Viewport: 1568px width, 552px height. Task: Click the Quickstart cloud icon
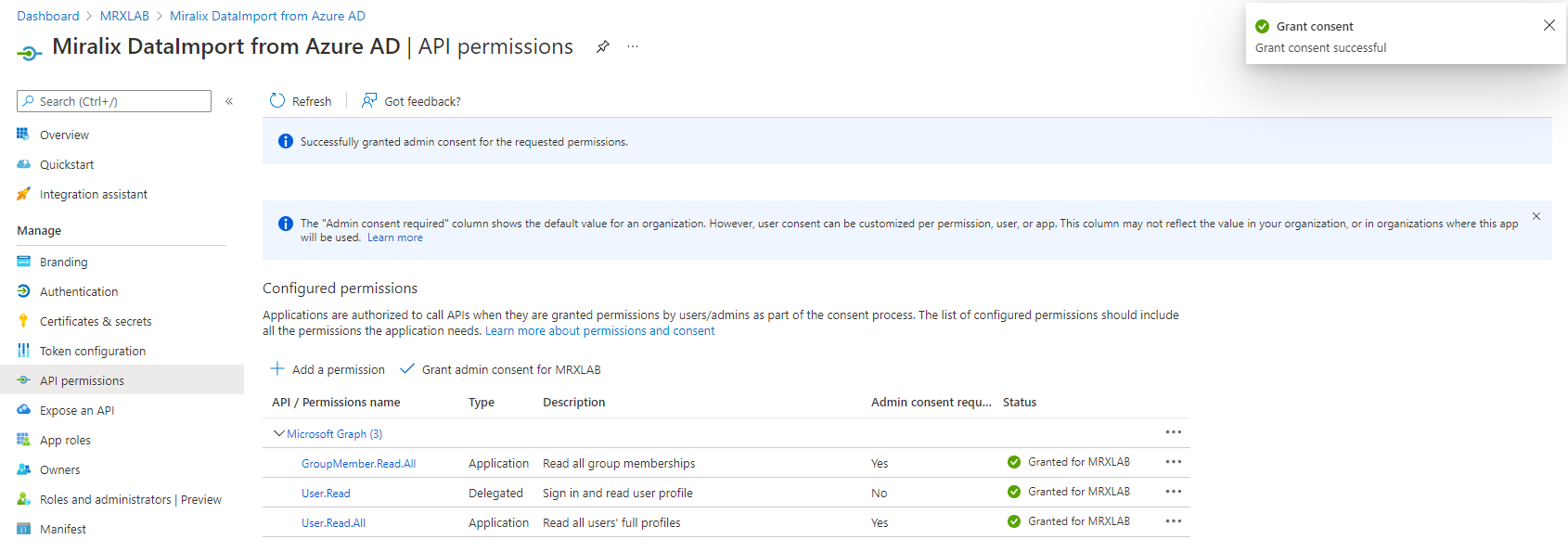click(23, 164)
